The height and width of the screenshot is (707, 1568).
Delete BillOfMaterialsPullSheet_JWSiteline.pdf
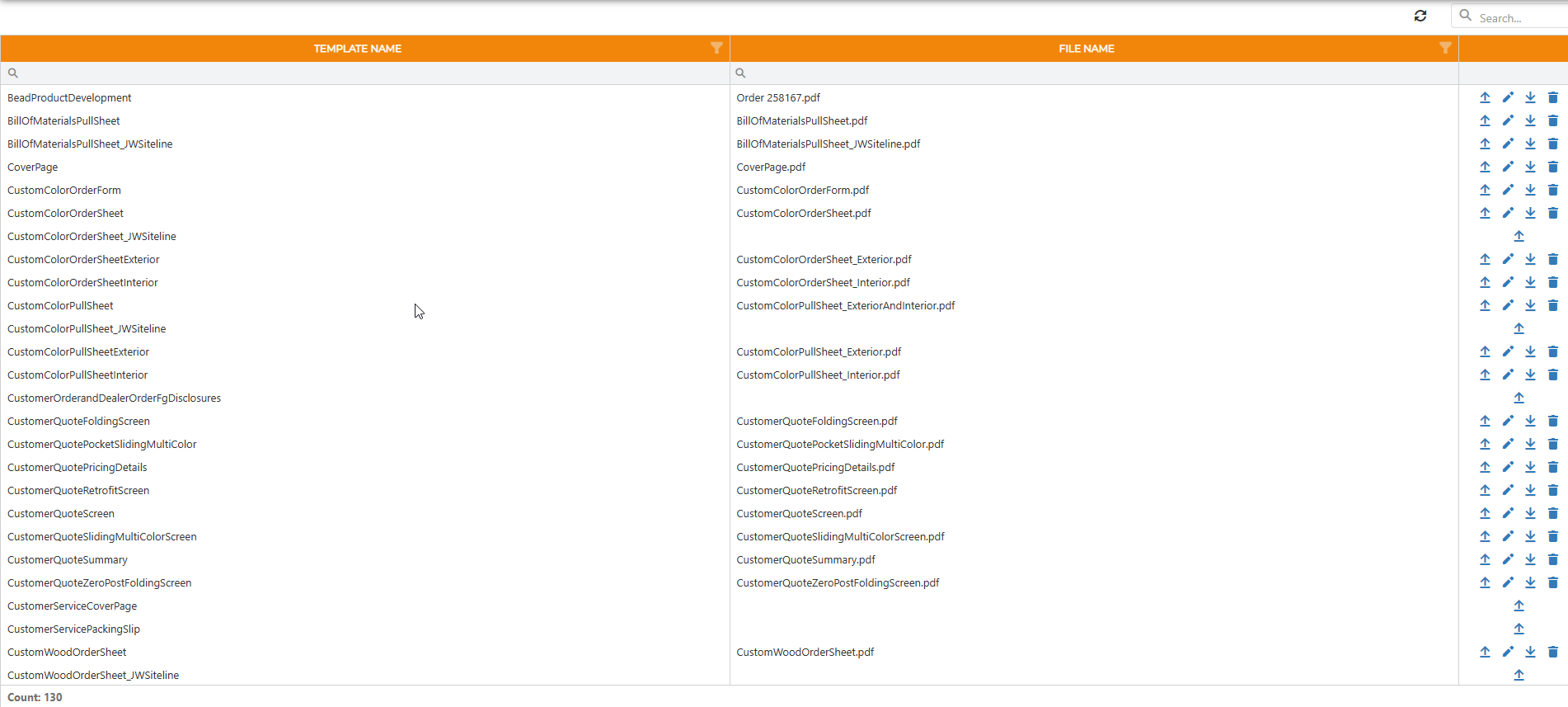(x=1553, y=144)
